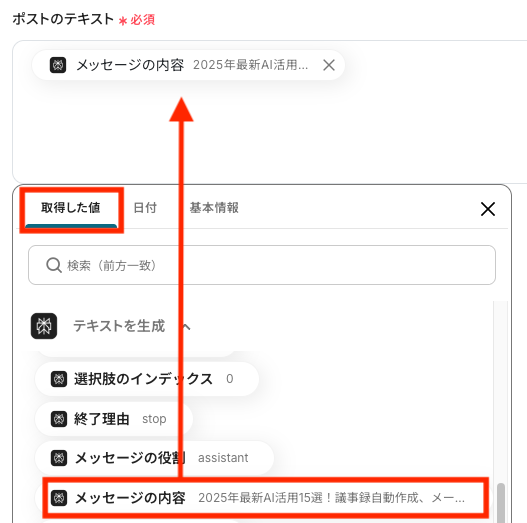Viewport: 527px width, 523px height.
Task: Click the ポストのテキスト field label
Action: click(63, 19)
